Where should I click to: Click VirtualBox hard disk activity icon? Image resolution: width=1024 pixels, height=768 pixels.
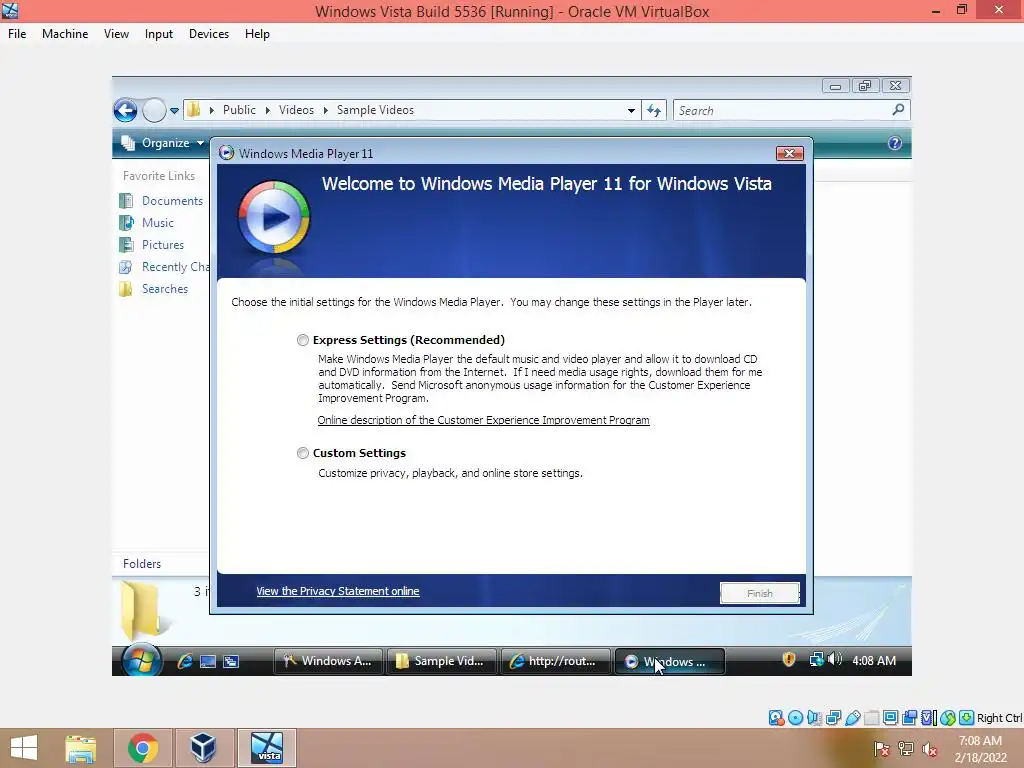click(776, 718)
